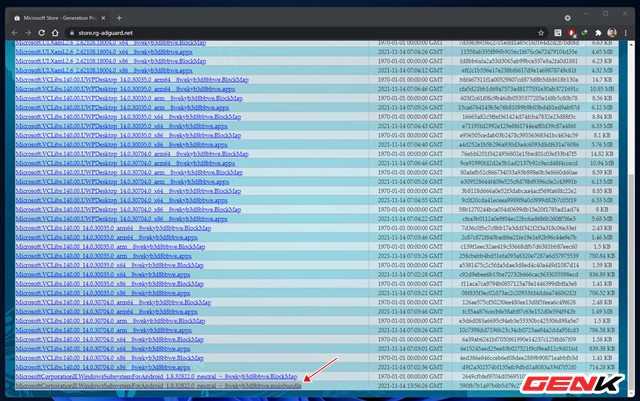Open VCLibs UWPDesktop 14.0.30035.0 arm64 BlockMap
Image resolution: width=640 pixels, height=401 pixels.
click(x=132, y=80)
